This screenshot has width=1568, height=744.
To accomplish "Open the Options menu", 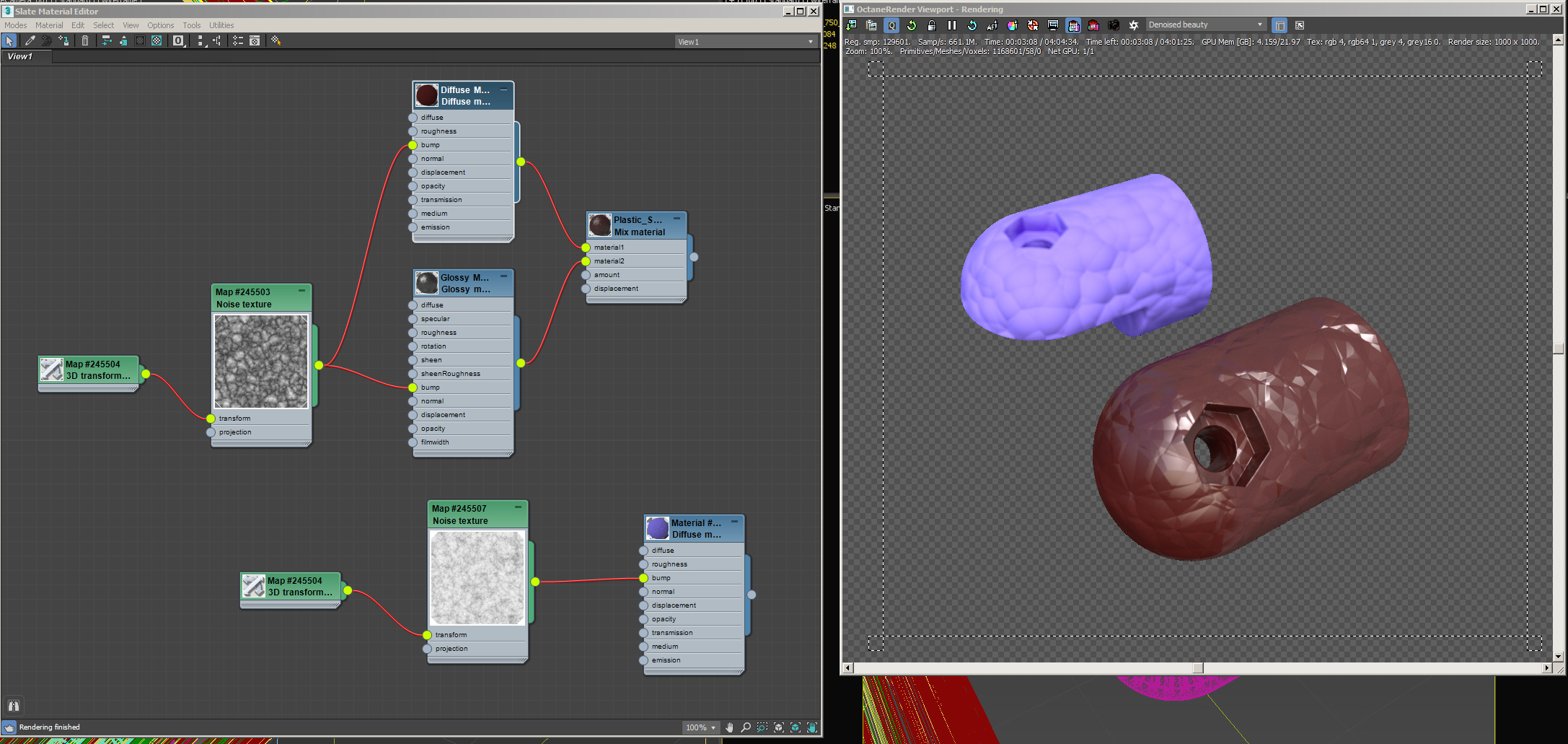I will [x=161, y=25].
